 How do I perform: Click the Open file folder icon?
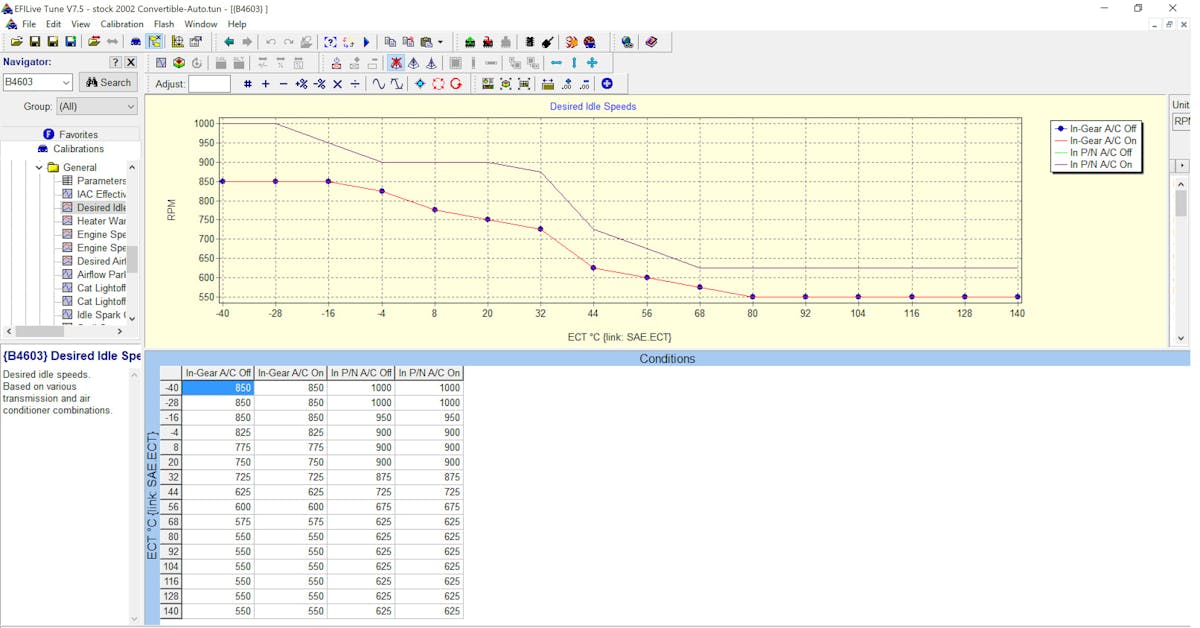click(16, 42)
